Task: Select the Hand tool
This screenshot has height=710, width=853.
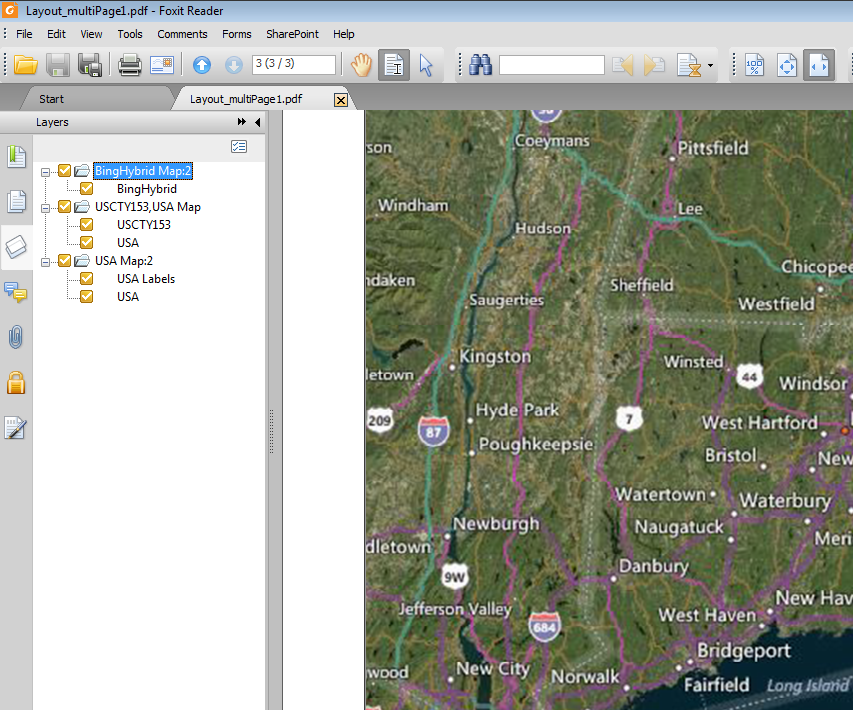Action: [361, 65]
